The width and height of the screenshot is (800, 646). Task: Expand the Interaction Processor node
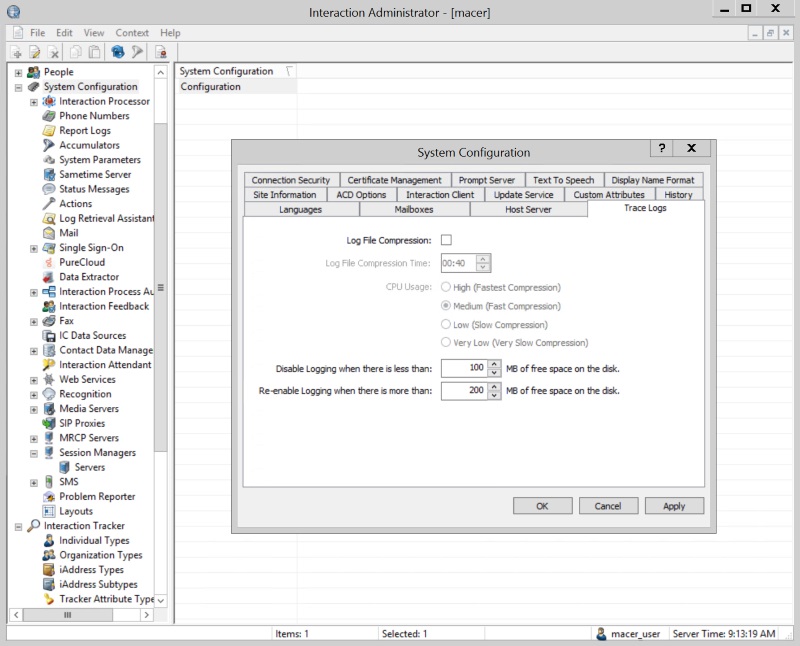coord(34,102)
